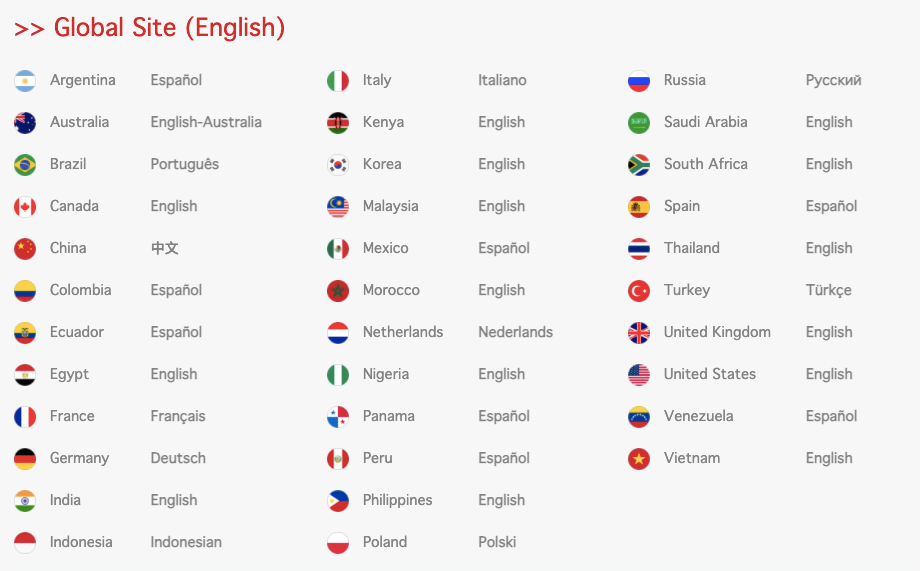
Task: Select the India flag icon
Action: [x=25, y=501]
